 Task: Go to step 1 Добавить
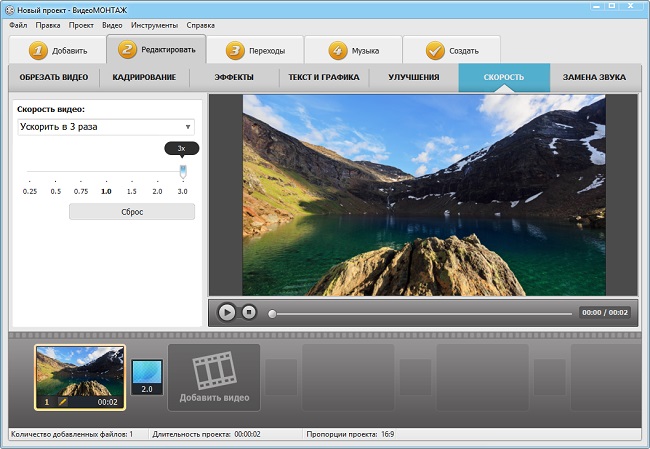click(57, 50)
